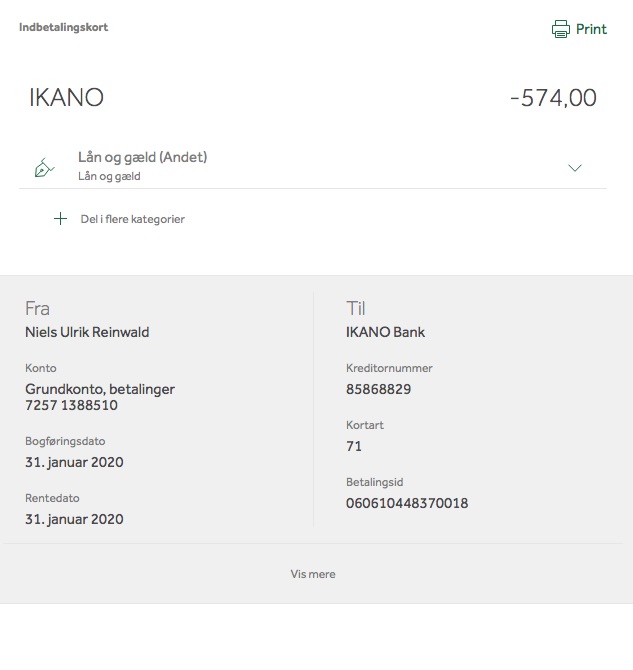Select Del i flere kategorier
Viewport: 633px width, 670px height.
(132, 219)
